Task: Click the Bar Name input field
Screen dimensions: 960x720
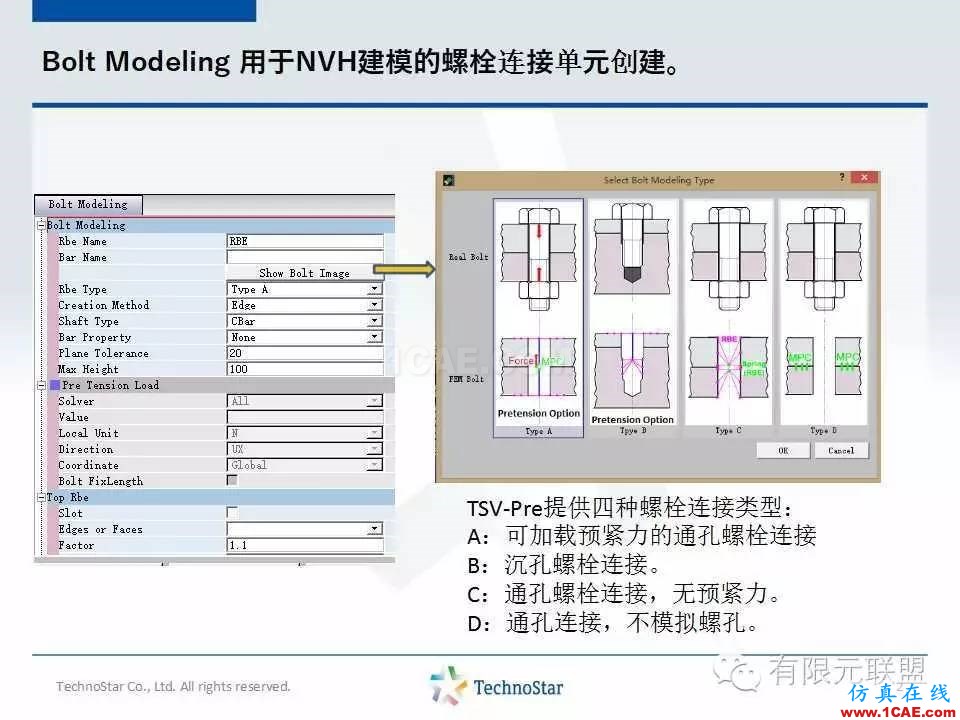Action: click(305, 257)
